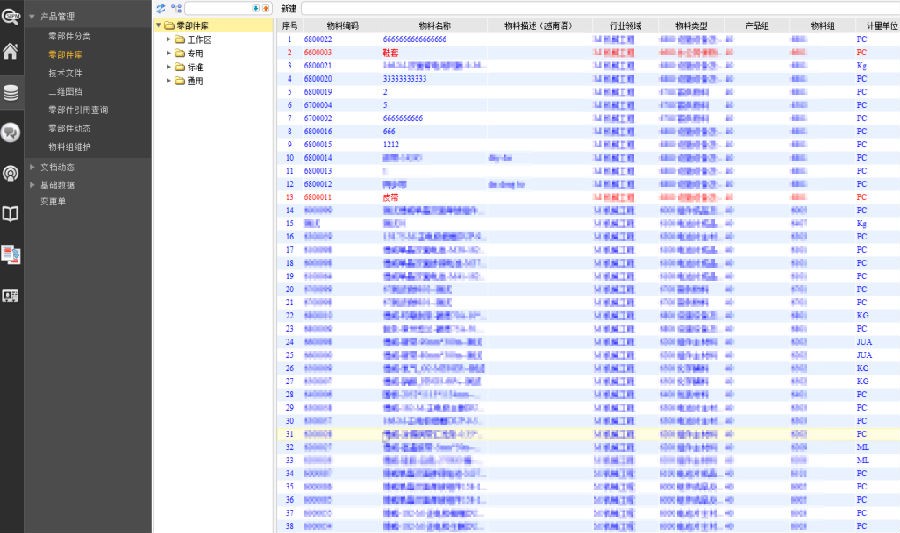Viewport: 900px width, 533px height.
Task: Click the tree structure icon beside refresh
Action: coord(176,8)
